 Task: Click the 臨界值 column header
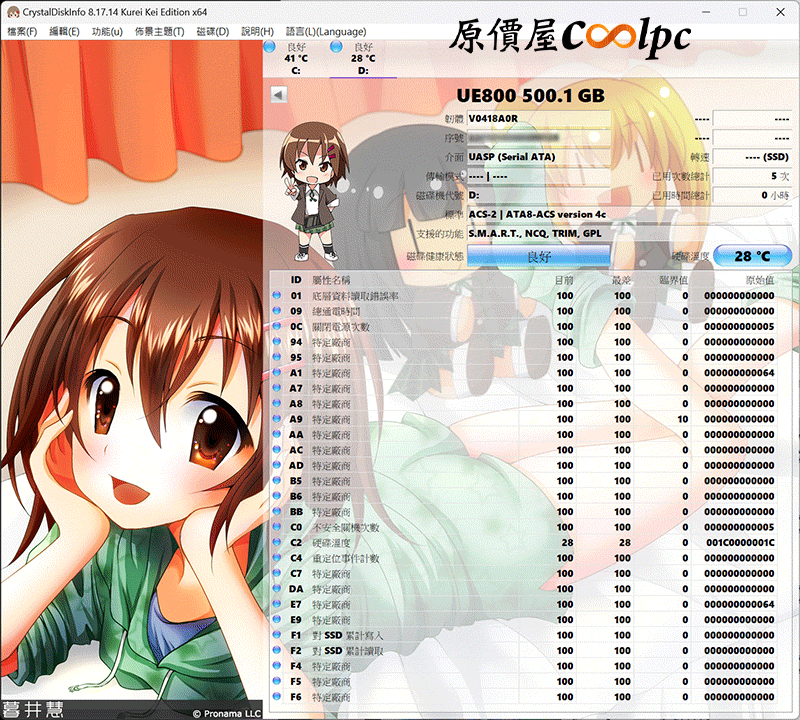pyautogui.click(x=673, y=280)
